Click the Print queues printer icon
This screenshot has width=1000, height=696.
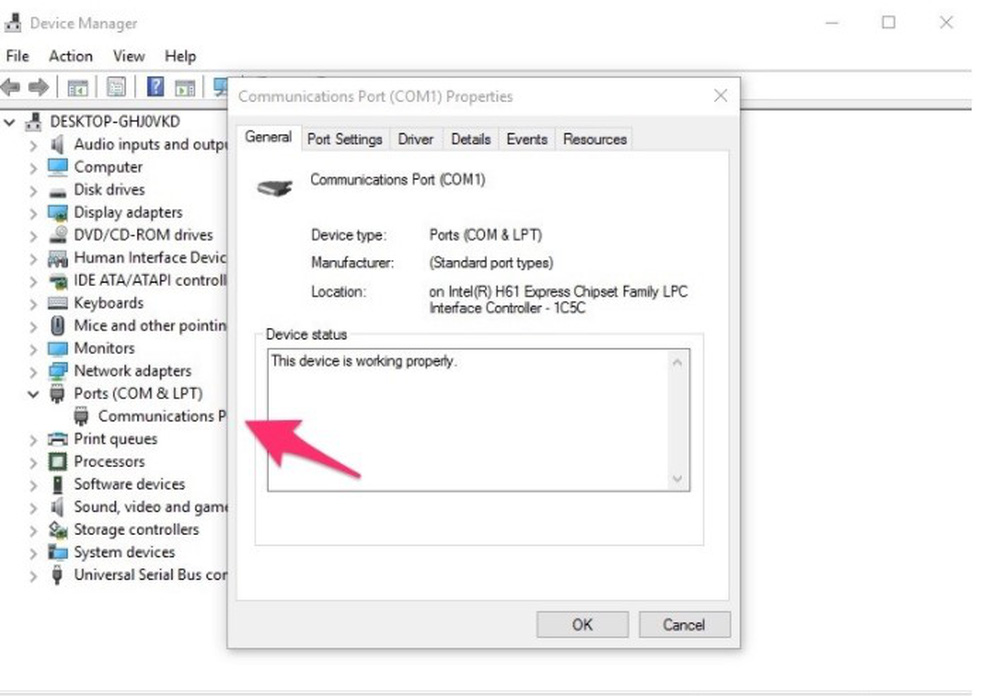[58, 439]
